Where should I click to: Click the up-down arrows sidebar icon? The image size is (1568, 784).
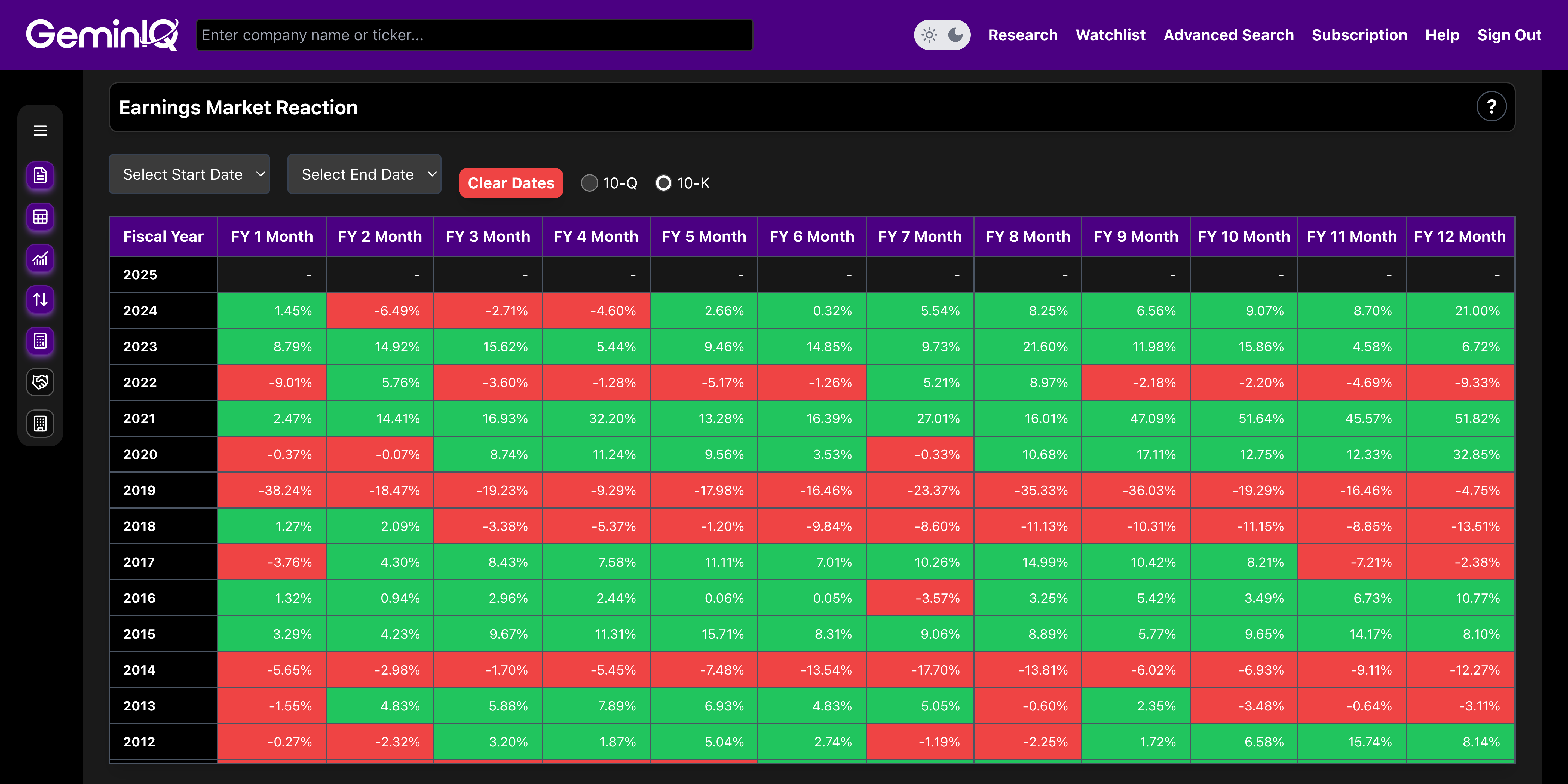click(40, 299)
